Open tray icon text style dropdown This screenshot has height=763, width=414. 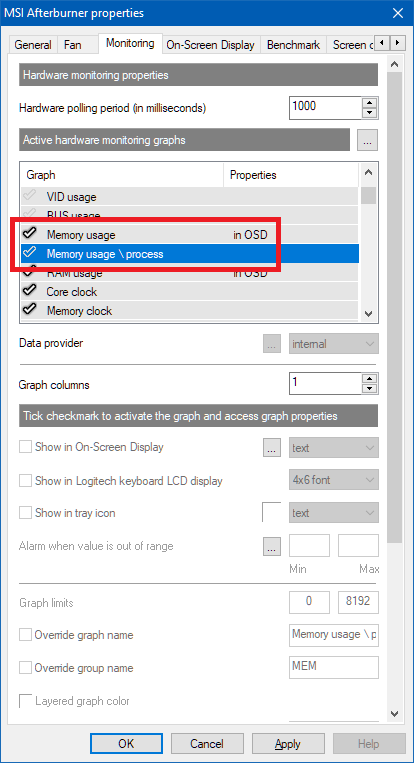point(334,513)
